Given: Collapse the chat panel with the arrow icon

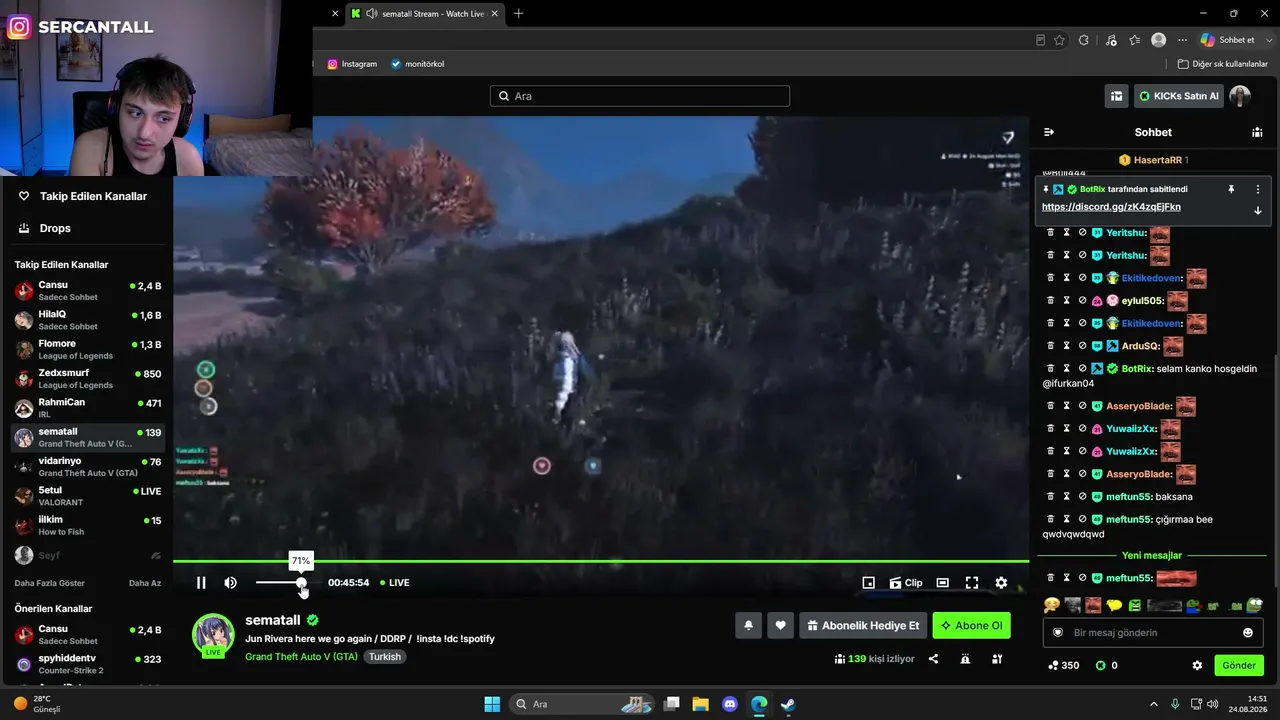Looking at the screenshot, I should pyautogui.click(x=1049, y=132).
